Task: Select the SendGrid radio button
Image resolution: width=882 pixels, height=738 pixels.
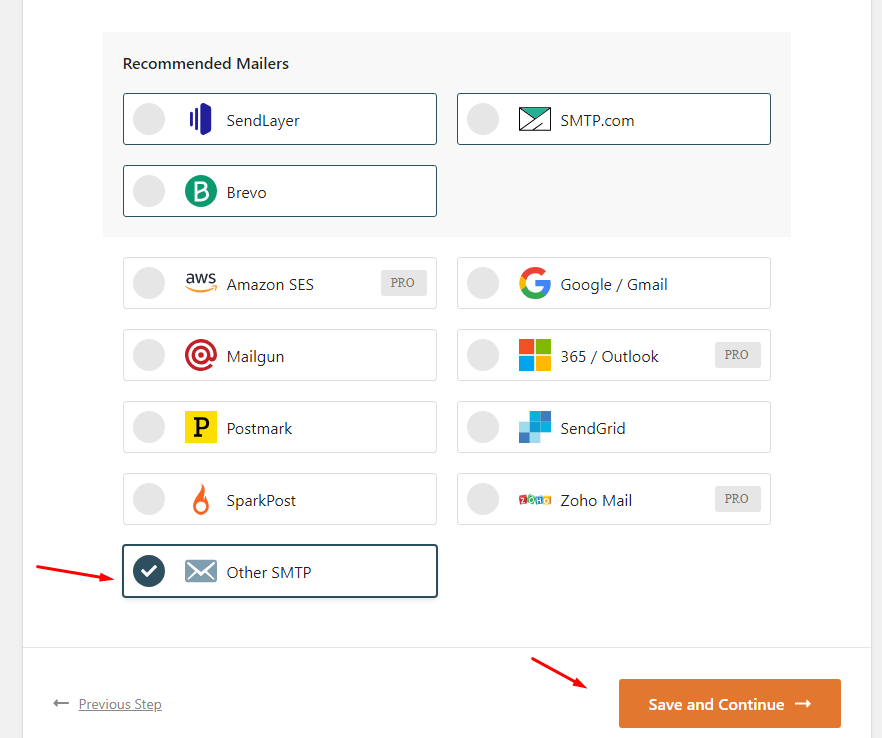Action: 483,427
